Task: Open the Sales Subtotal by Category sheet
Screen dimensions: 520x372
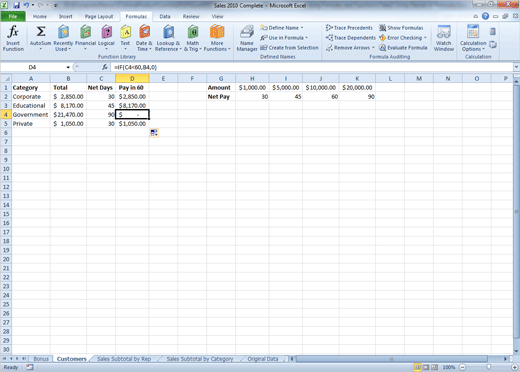Action: pyautogui.click(x=200, y=359)
